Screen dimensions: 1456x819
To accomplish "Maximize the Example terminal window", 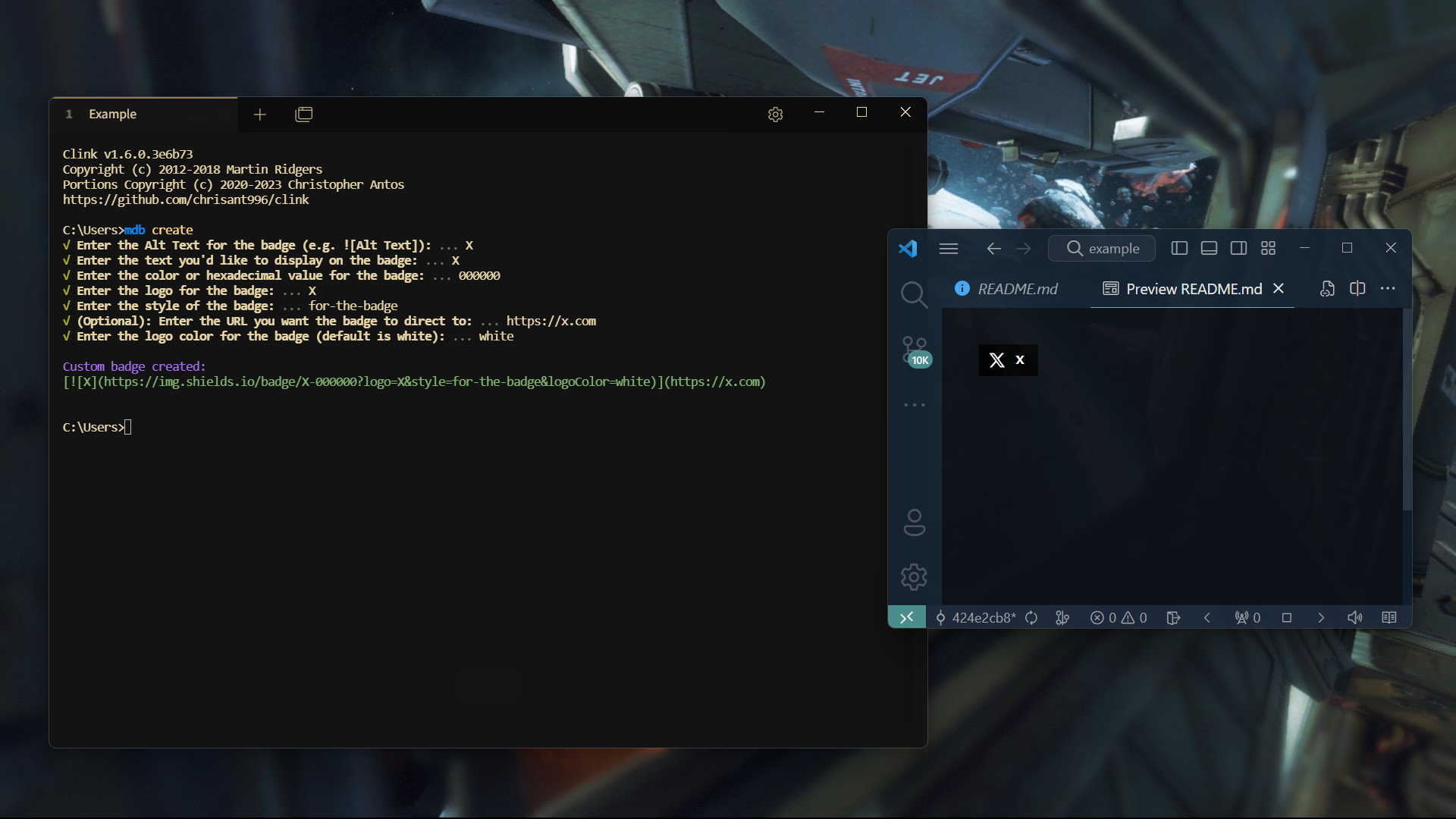I will point(861,112).
